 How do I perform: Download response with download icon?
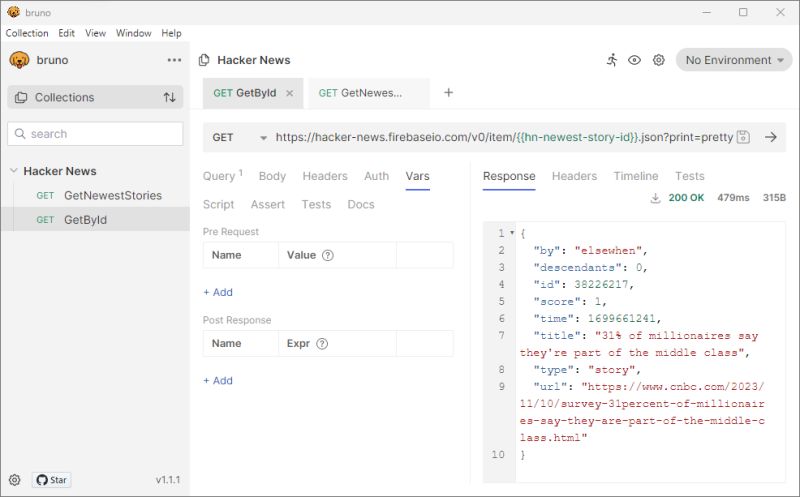[x=656, y=198]
